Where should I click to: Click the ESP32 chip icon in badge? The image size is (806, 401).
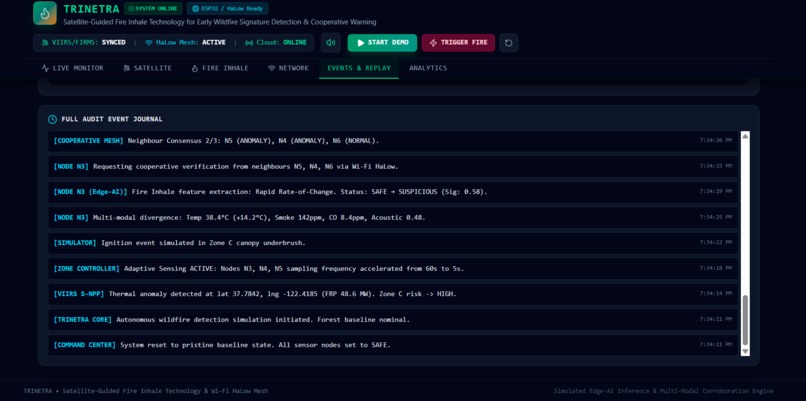click(x=195, y=8)
